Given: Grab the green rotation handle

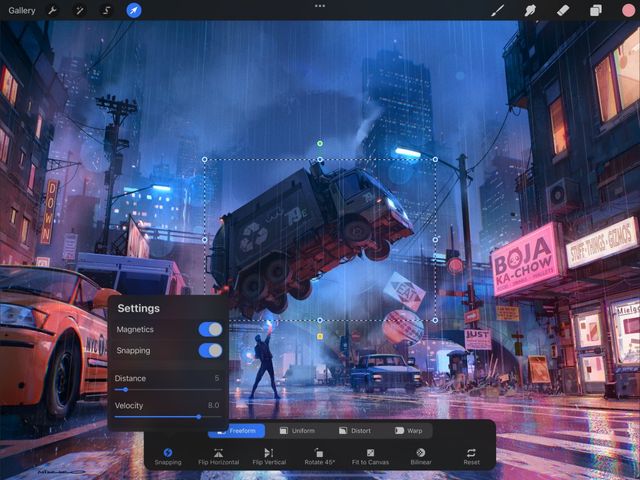Looking at the screenshot, I should pos(320,143).
